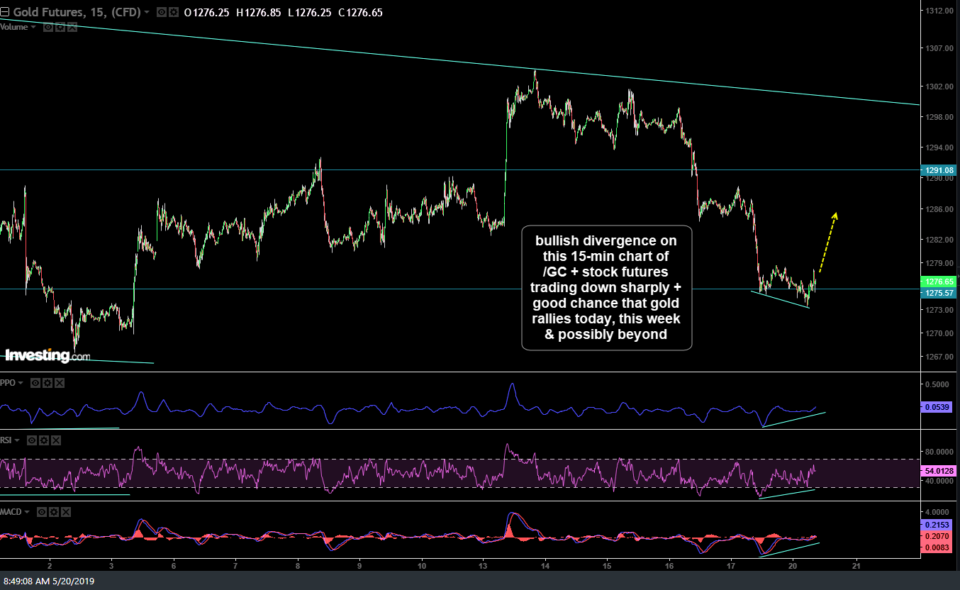This screenshot has height=590, width=960.
Task: Hide the PPO indicator with its eye icon
Action: coord(36,383)
